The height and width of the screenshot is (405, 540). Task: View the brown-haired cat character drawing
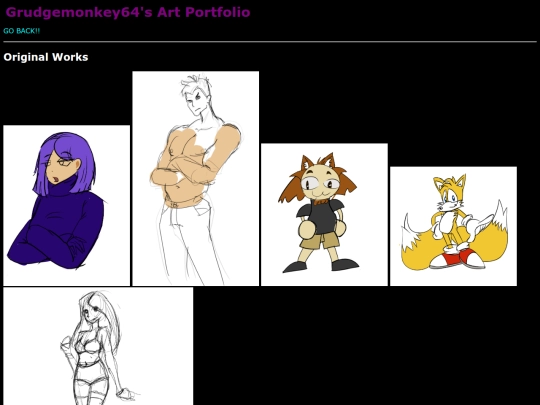coord(324,215)
